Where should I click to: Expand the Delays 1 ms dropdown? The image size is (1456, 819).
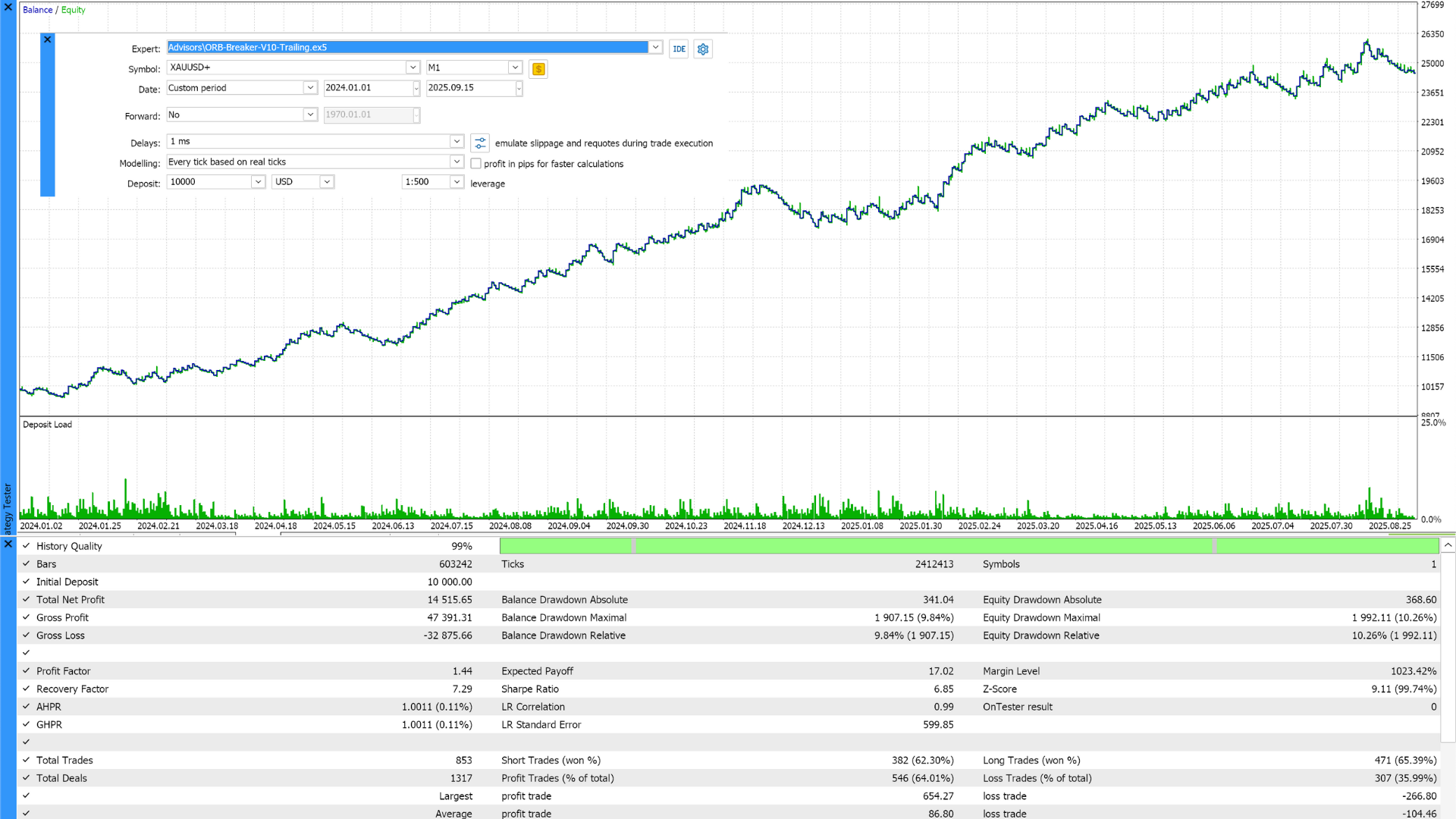click(457, 141)
